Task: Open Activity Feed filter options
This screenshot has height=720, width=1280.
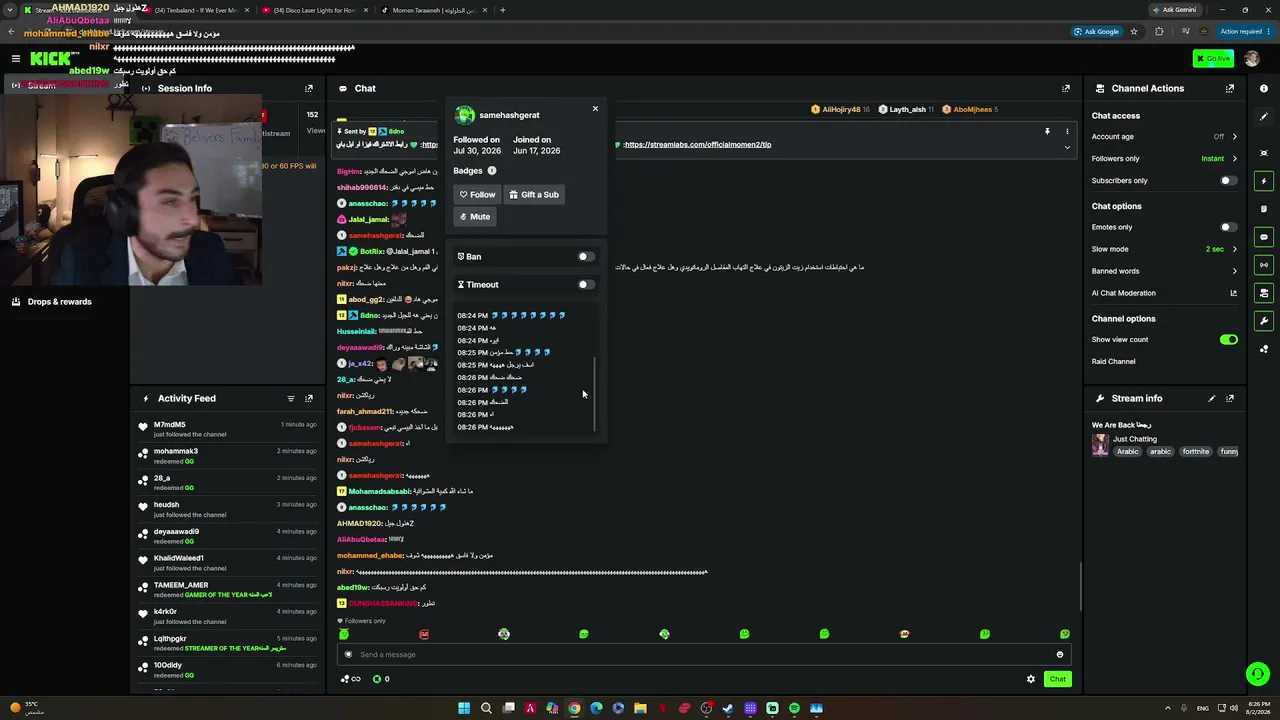Action: [291, 399]
